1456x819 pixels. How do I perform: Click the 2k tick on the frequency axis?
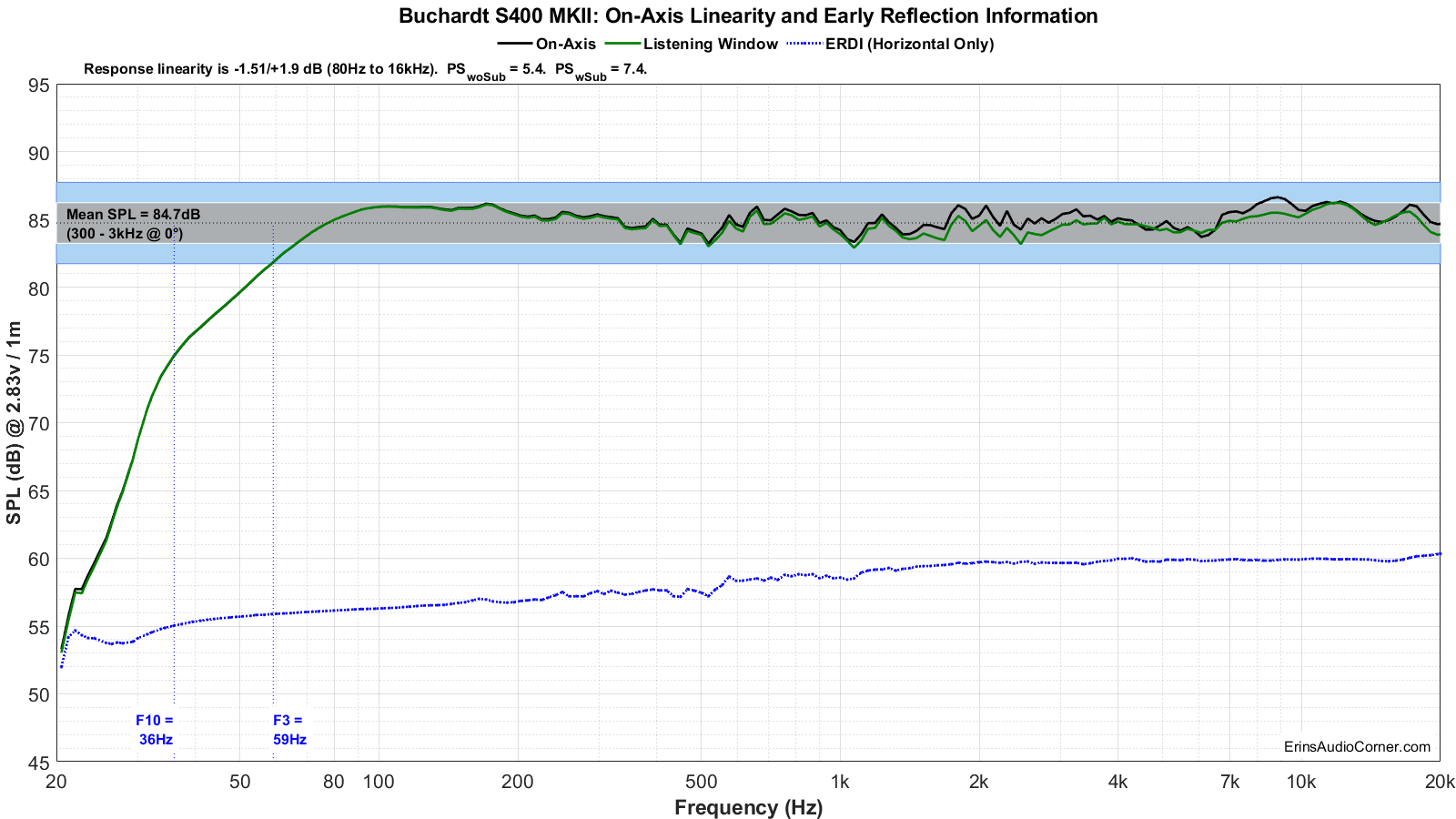pyautogui.click(x=979, y=782)
